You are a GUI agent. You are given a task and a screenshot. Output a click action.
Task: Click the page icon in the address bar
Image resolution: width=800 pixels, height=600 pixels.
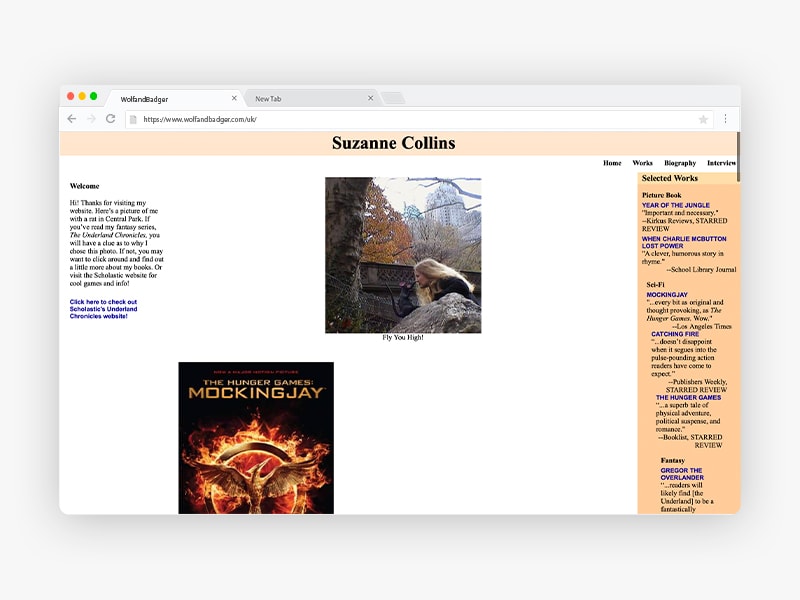(x=133, y=119)
